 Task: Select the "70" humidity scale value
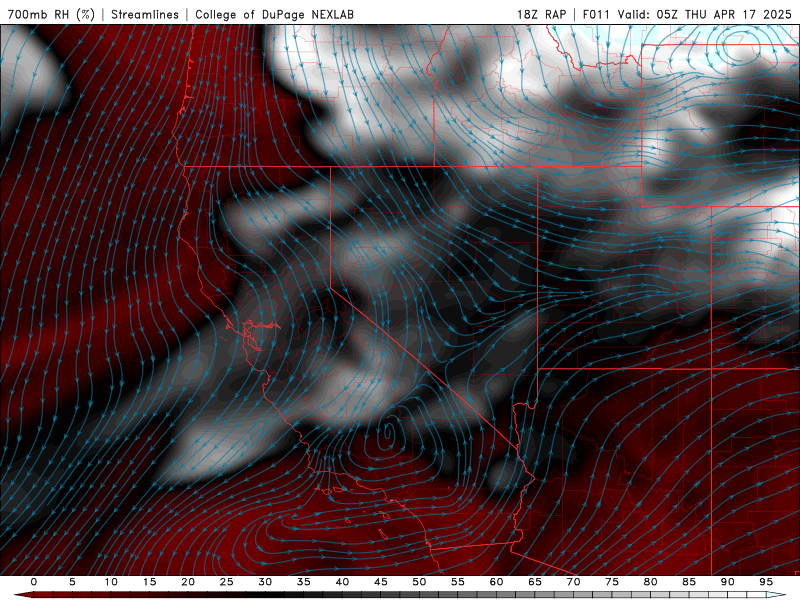click(573, 582)
